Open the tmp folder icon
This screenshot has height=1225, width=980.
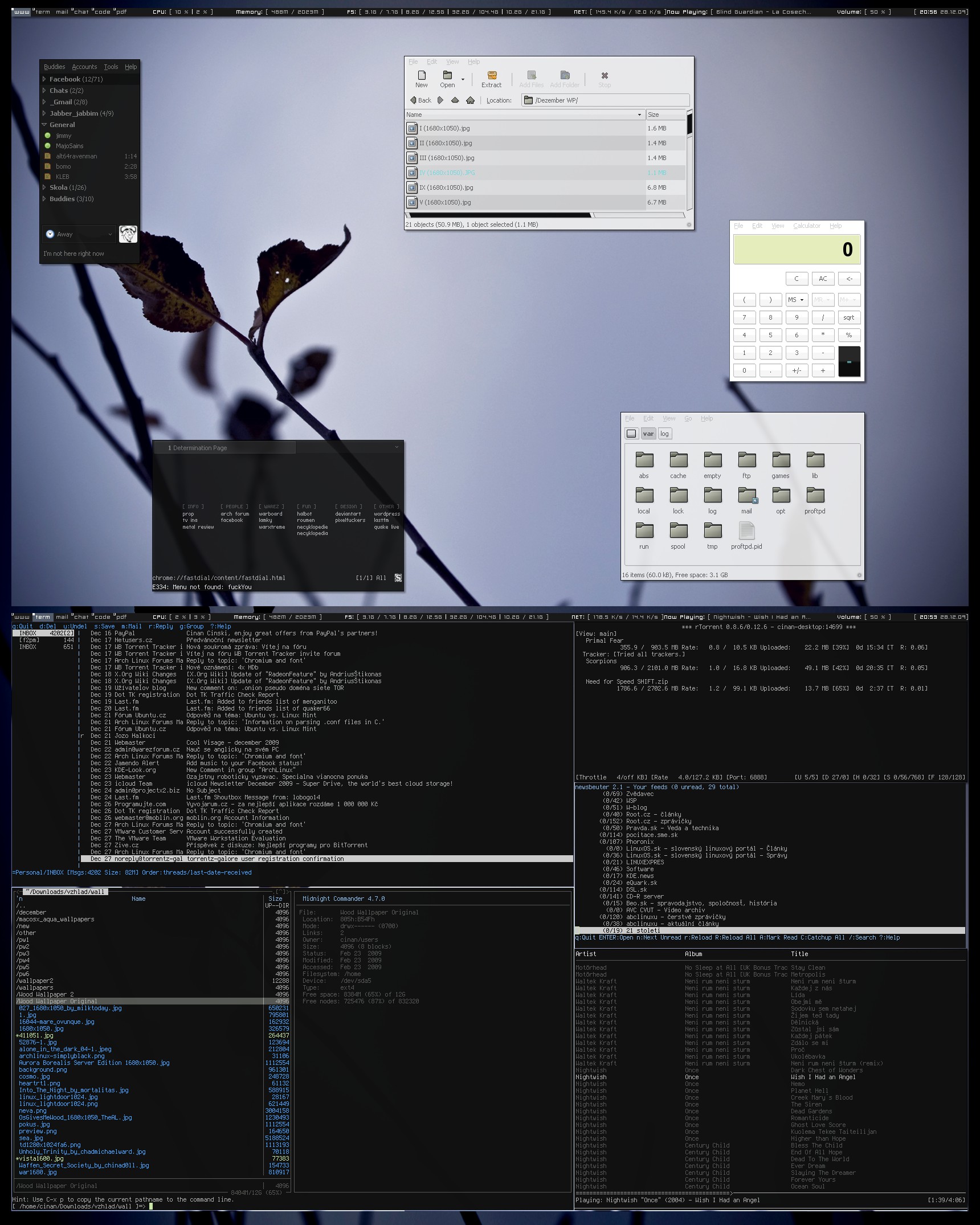tap(712, 530)
